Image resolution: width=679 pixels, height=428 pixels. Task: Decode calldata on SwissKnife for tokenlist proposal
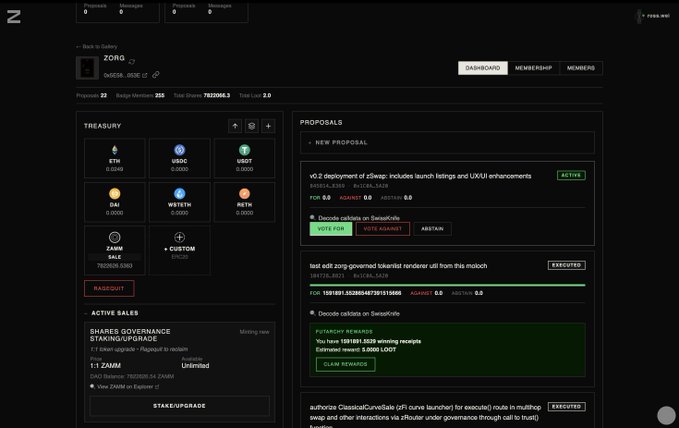coord(355,314)
